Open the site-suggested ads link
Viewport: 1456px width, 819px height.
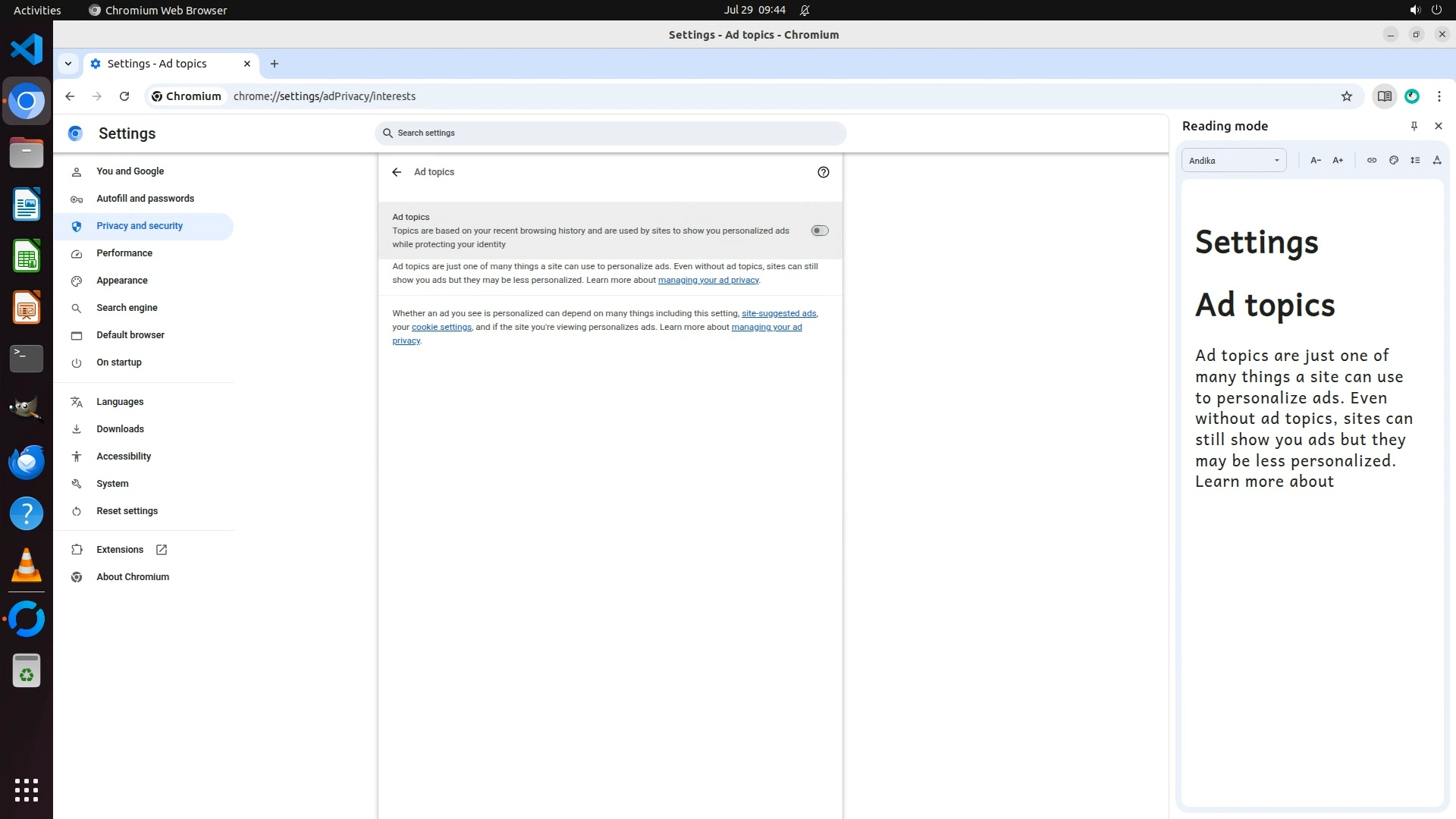coord(779,313)
